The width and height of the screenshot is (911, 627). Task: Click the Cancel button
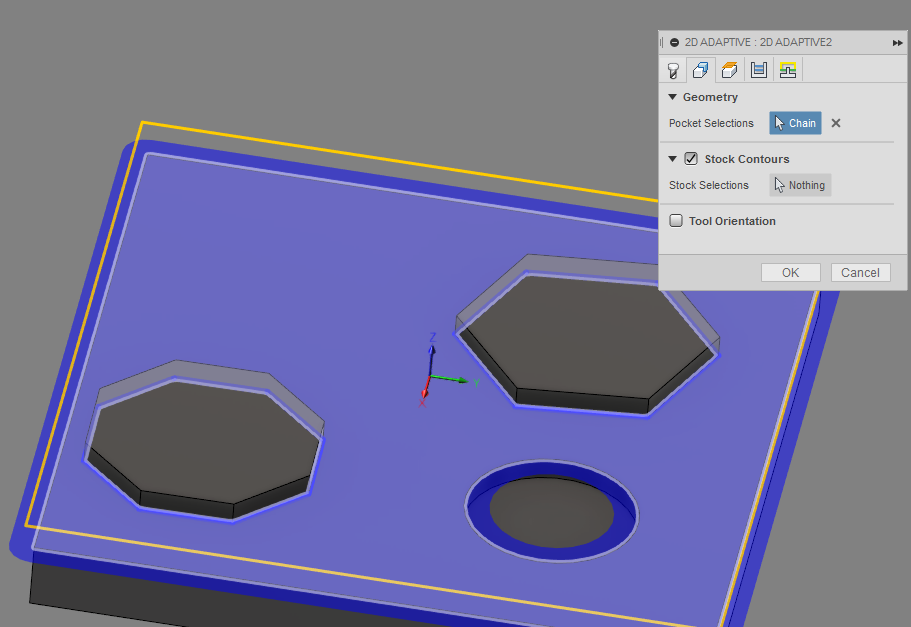point(860,273)
